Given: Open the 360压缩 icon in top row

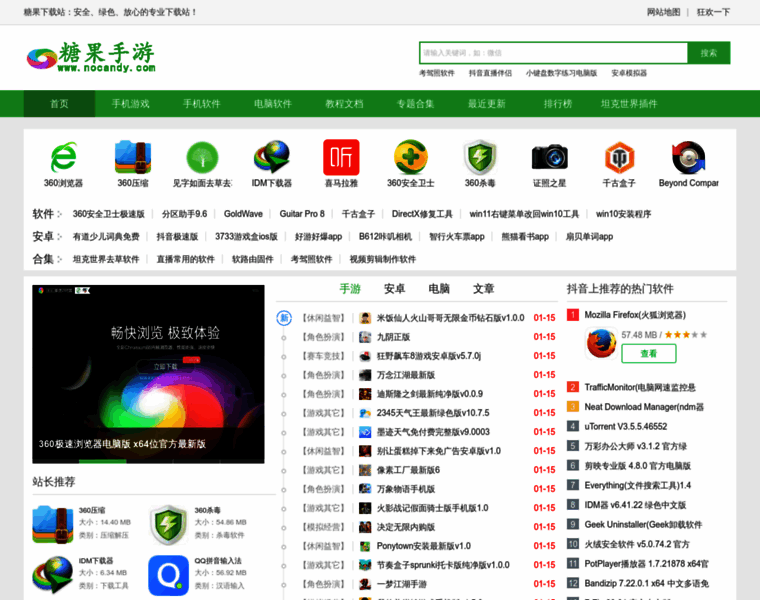Looking at the screenshot, I should tap(133, 157).
